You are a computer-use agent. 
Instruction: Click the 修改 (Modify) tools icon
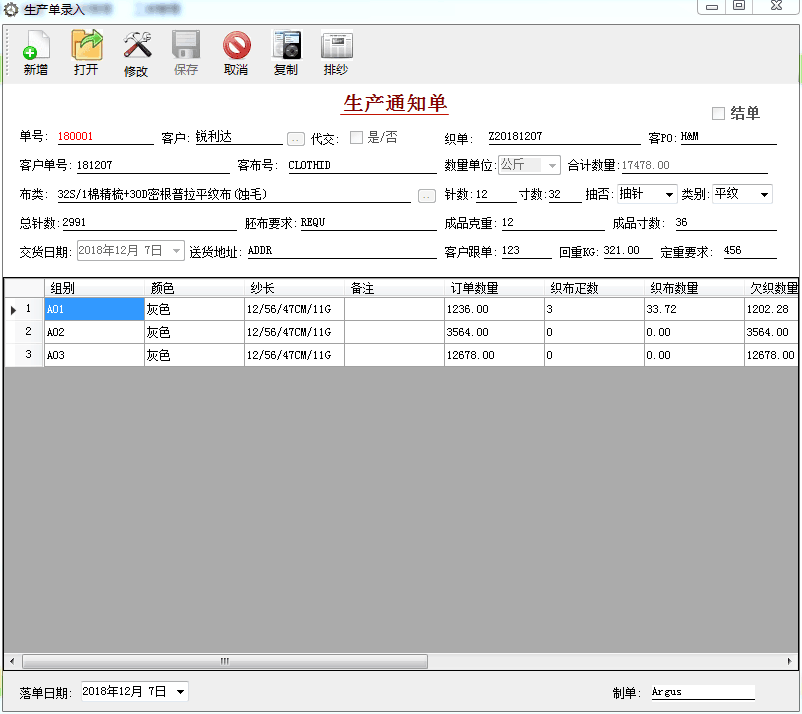click(136, 54)
